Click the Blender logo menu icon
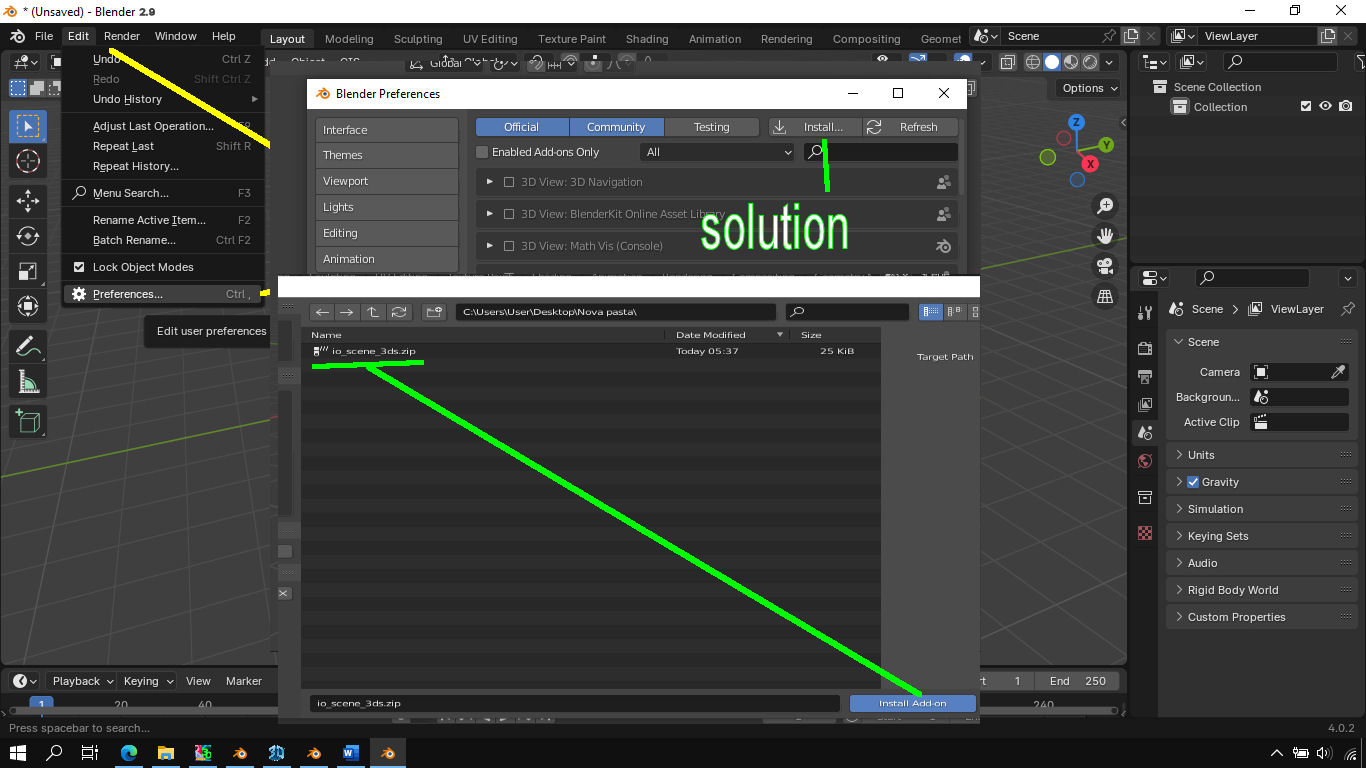The image size is (1366, 768). pos(17,36)
